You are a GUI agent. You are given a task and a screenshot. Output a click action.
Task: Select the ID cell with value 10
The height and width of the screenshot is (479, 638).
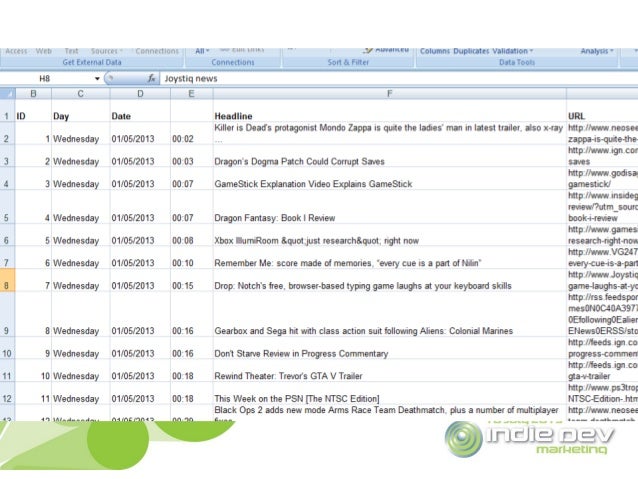pos(33,370)
